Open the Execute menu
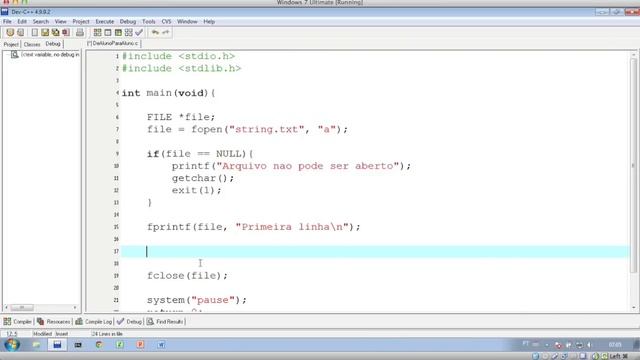Screen dimensions: 640x360 coord(105,22)
